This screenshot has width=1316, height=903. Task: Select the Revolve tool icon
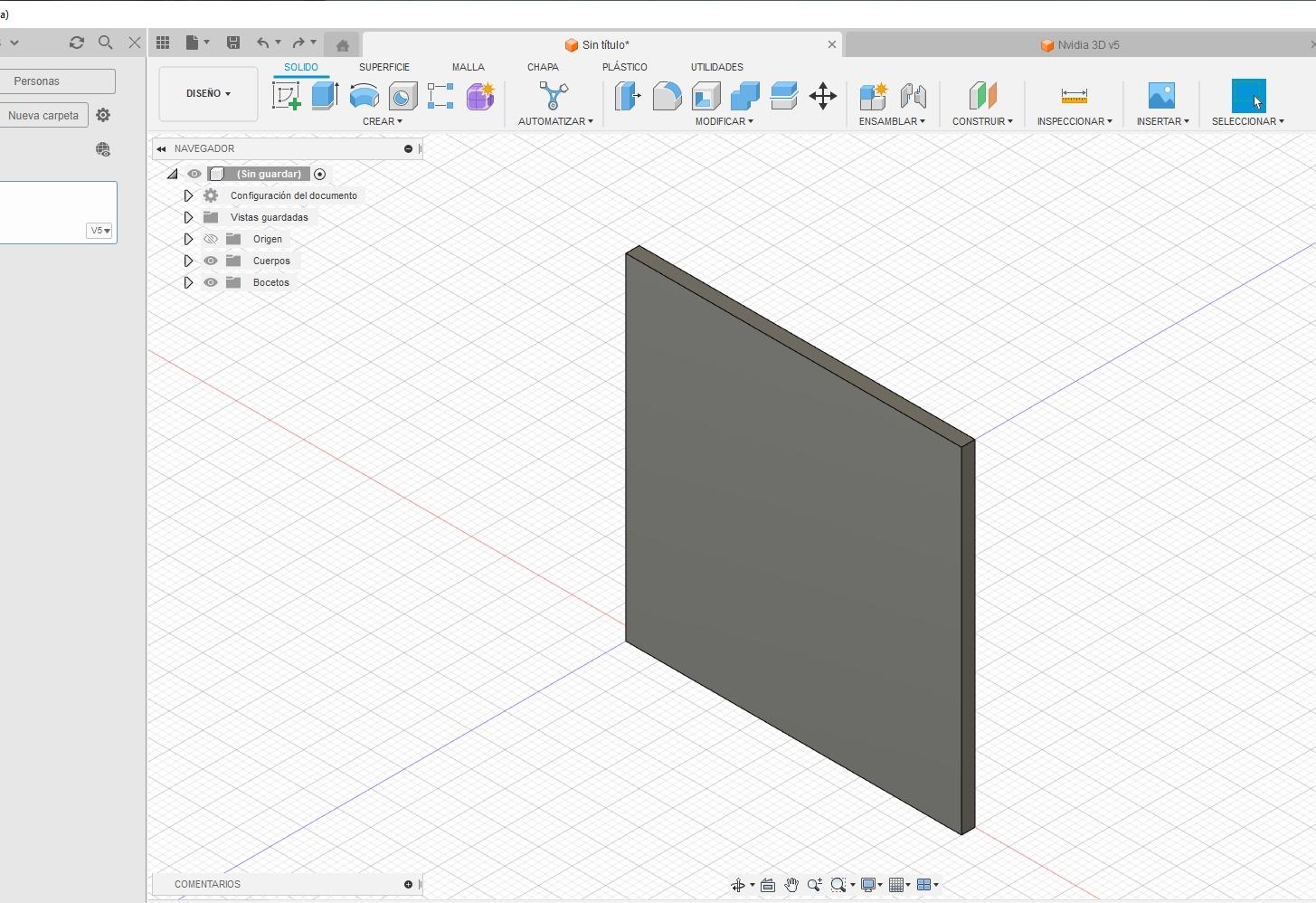point(364,96)
